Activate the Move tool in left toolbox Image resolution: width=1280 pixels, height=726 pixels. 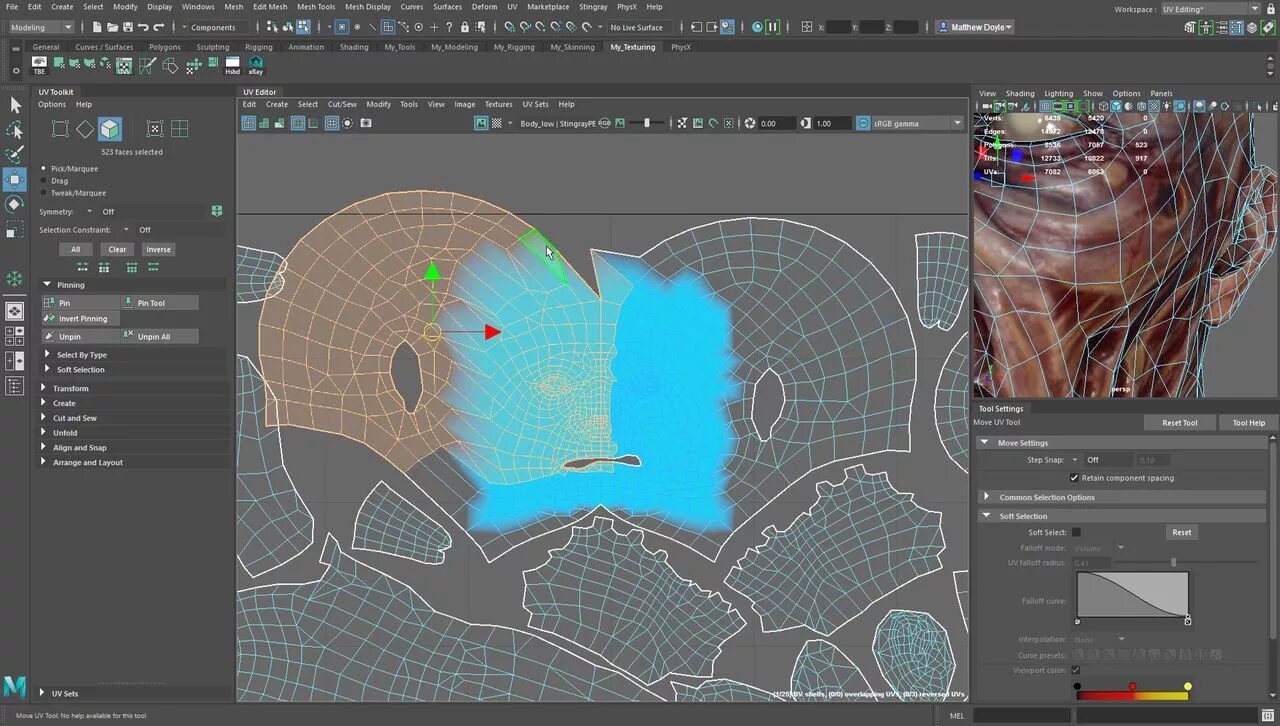15,180
